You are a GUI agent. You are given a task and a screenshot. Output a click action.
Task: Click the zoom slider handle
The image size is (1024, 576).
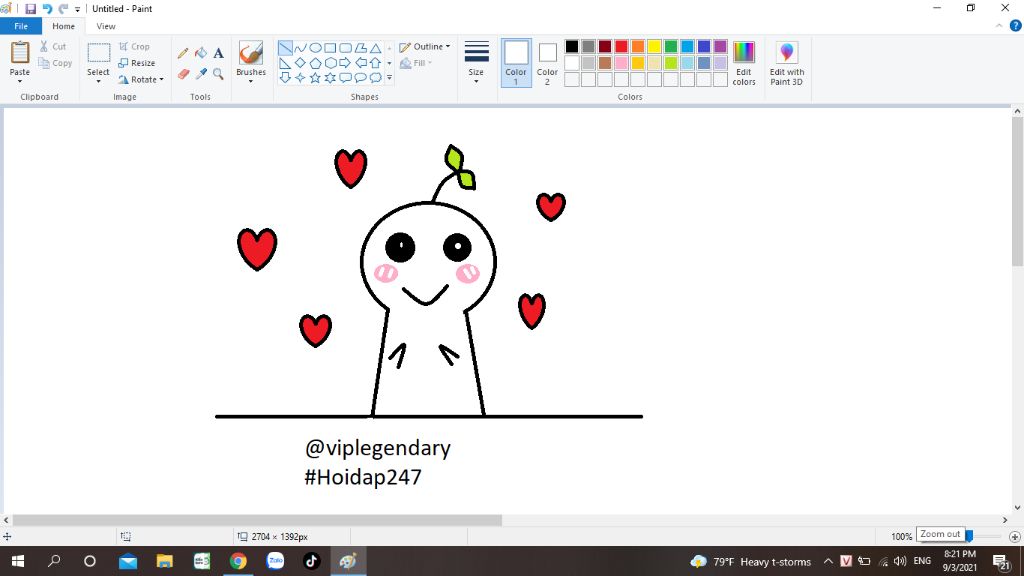[x=969, y=536]
